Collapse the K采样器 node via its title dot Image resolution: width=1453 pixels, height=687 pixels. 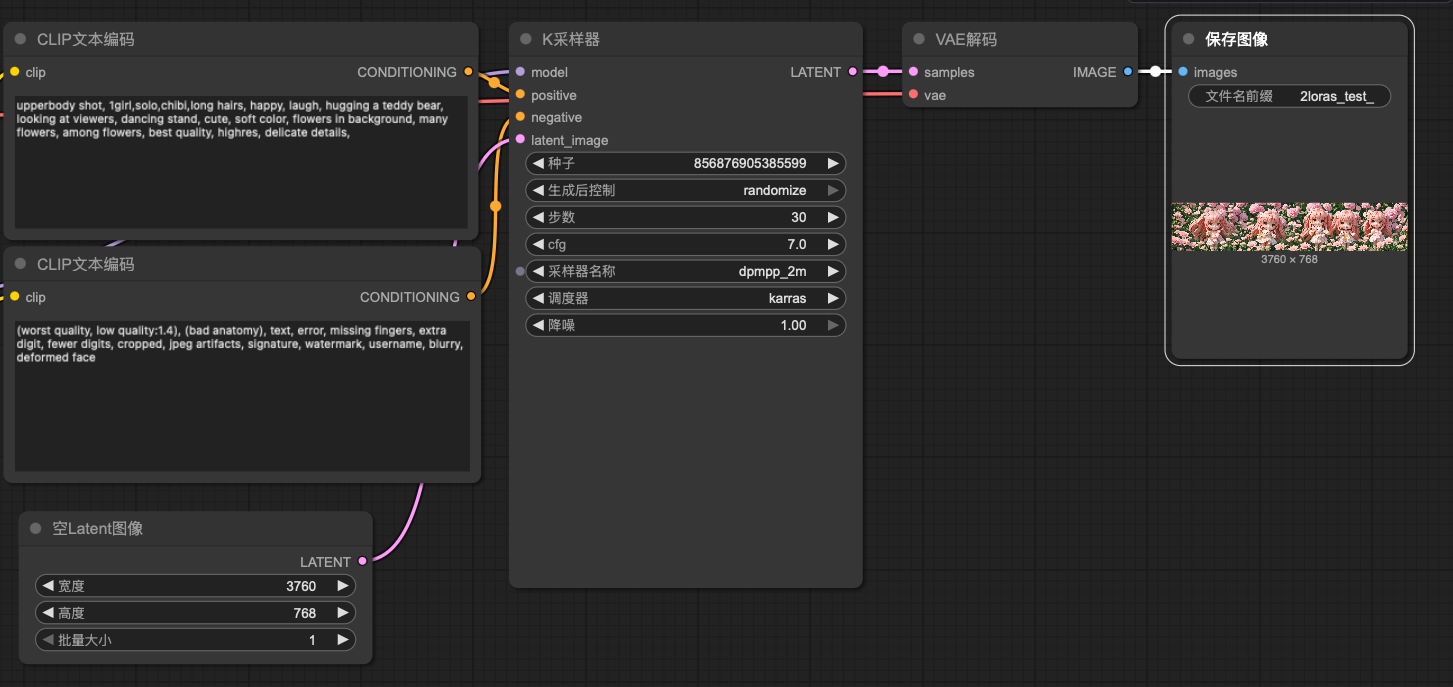pos(525,39)
